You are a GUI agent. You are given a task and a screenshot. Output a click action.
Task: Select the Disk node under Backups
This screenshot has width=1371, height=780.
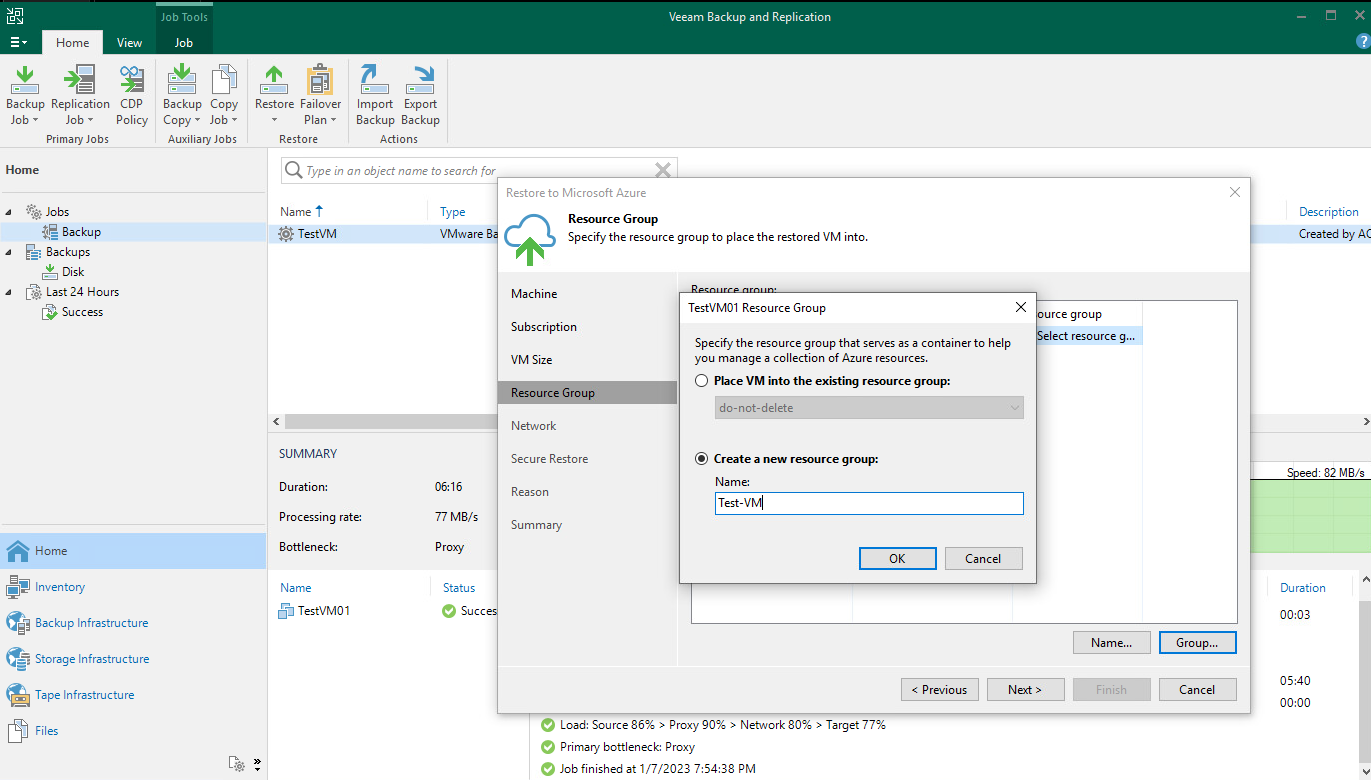coord(73,272)
